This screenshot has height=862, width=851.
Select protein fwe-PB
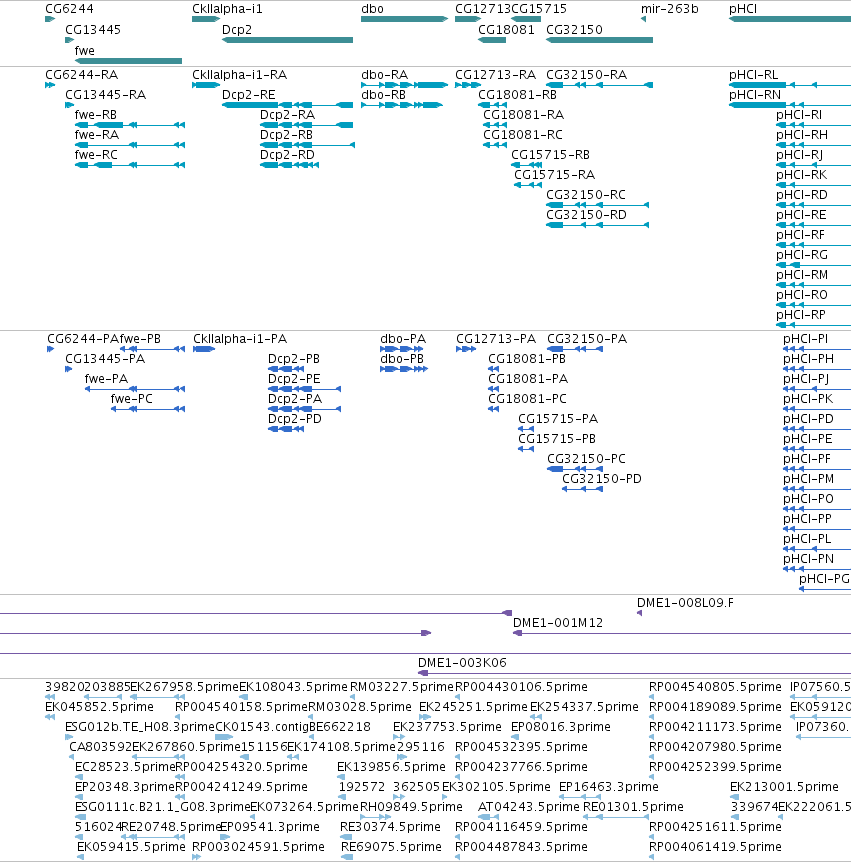tap(140, 339)
